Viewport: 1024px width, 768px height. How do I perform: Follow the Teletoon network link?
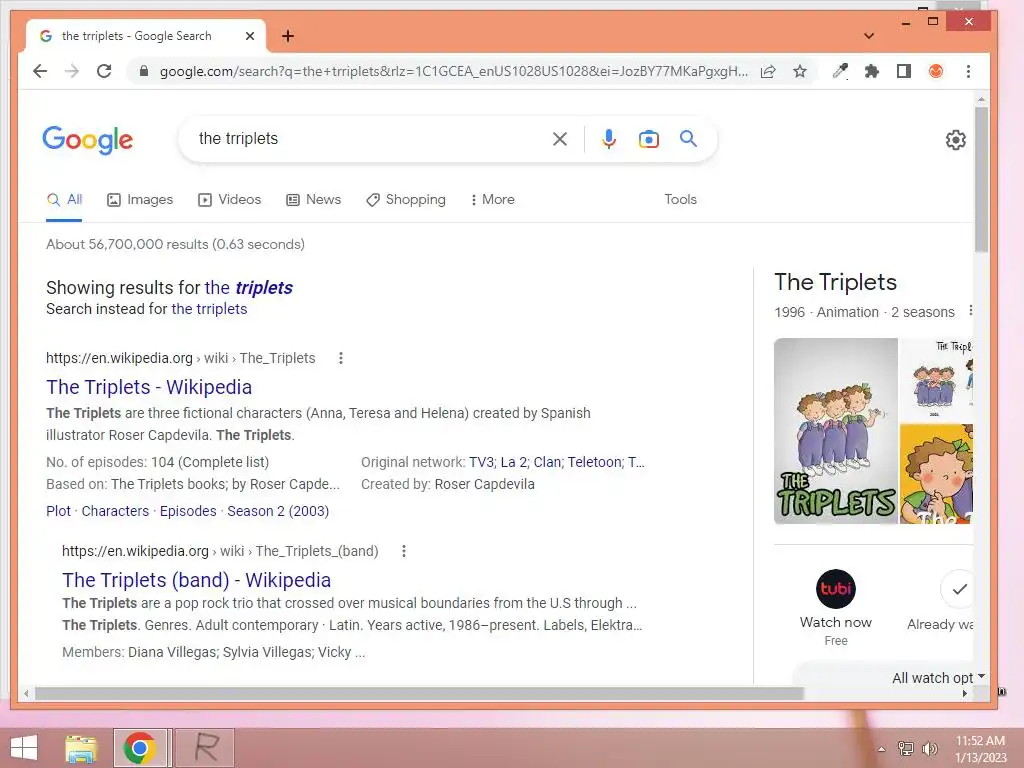[594, 462]
